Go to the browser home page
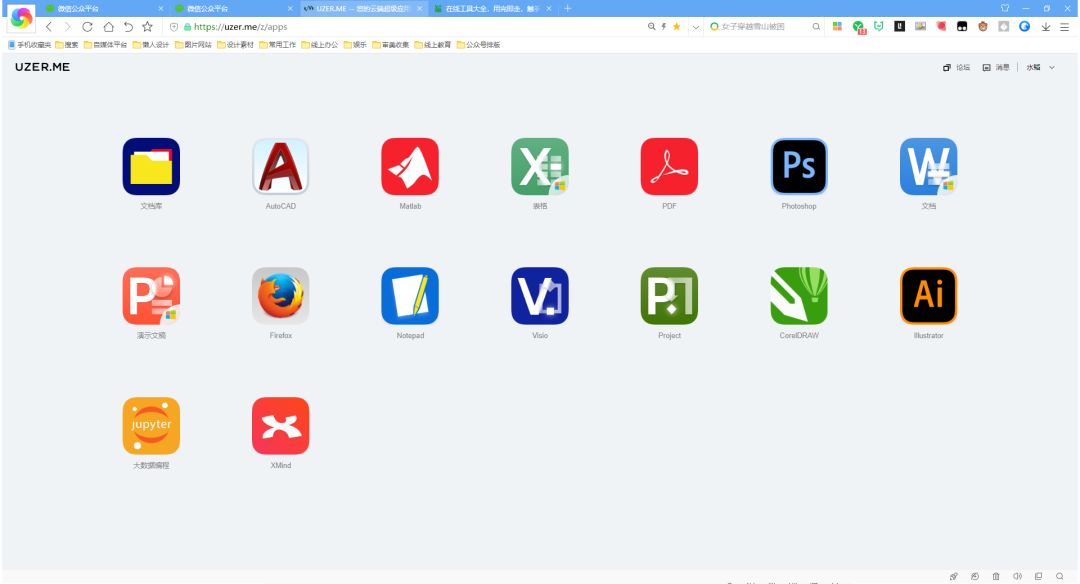The height and width of the screenshot is (584, 1080). (108, 27)
